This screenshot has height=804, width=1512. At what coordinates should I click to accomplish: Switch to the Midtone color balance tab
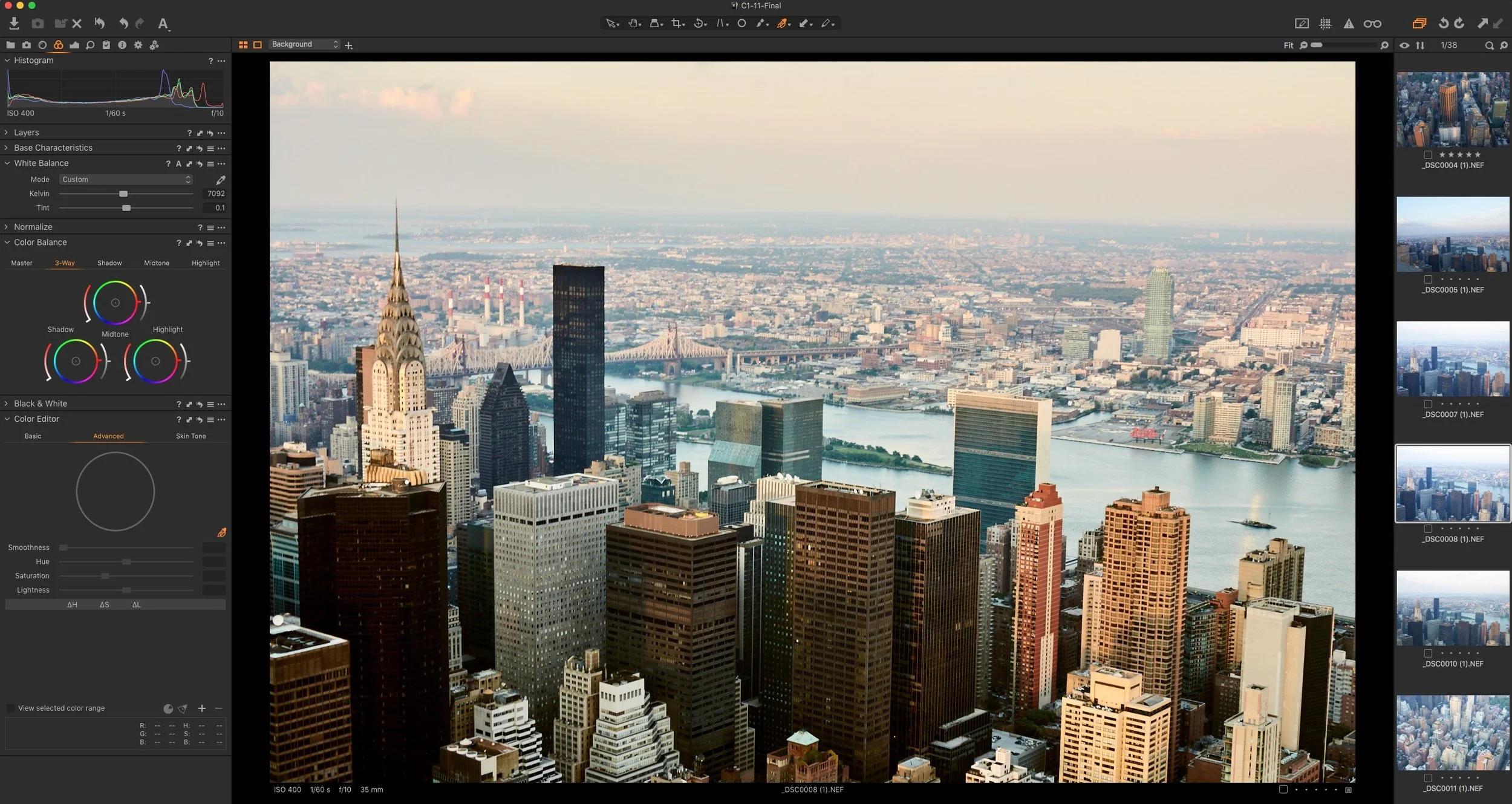(157, 263)
